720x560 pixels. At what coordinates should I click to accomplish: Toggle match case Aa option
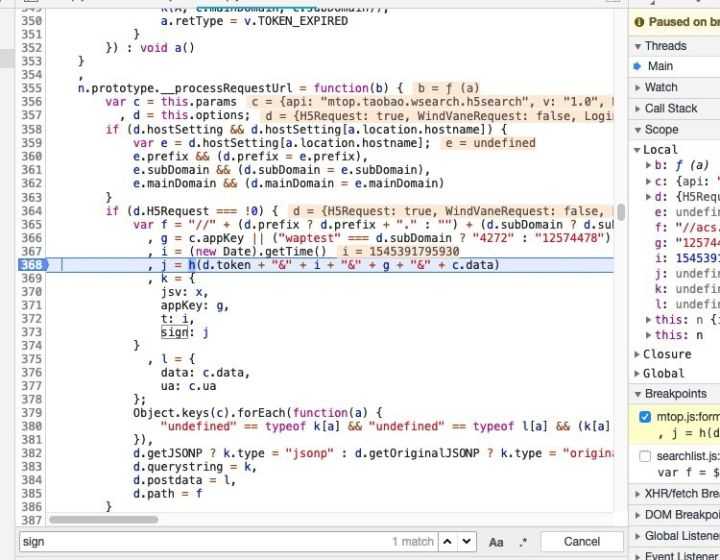coord(496,543)
